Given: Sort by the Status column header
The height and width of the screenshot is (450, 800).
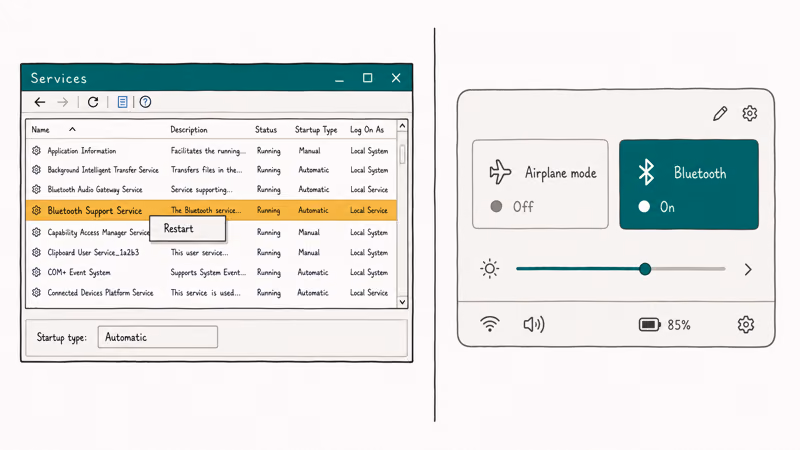Looking at the screenshot, I should (x=266, y=130).
